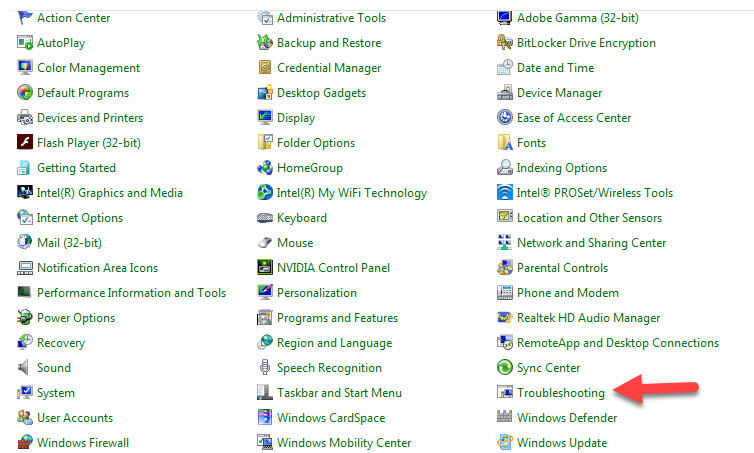Click the Troubleshooting icon
Image resolution: width=754 pixels, height=453 pixels.
coord(505,393)
